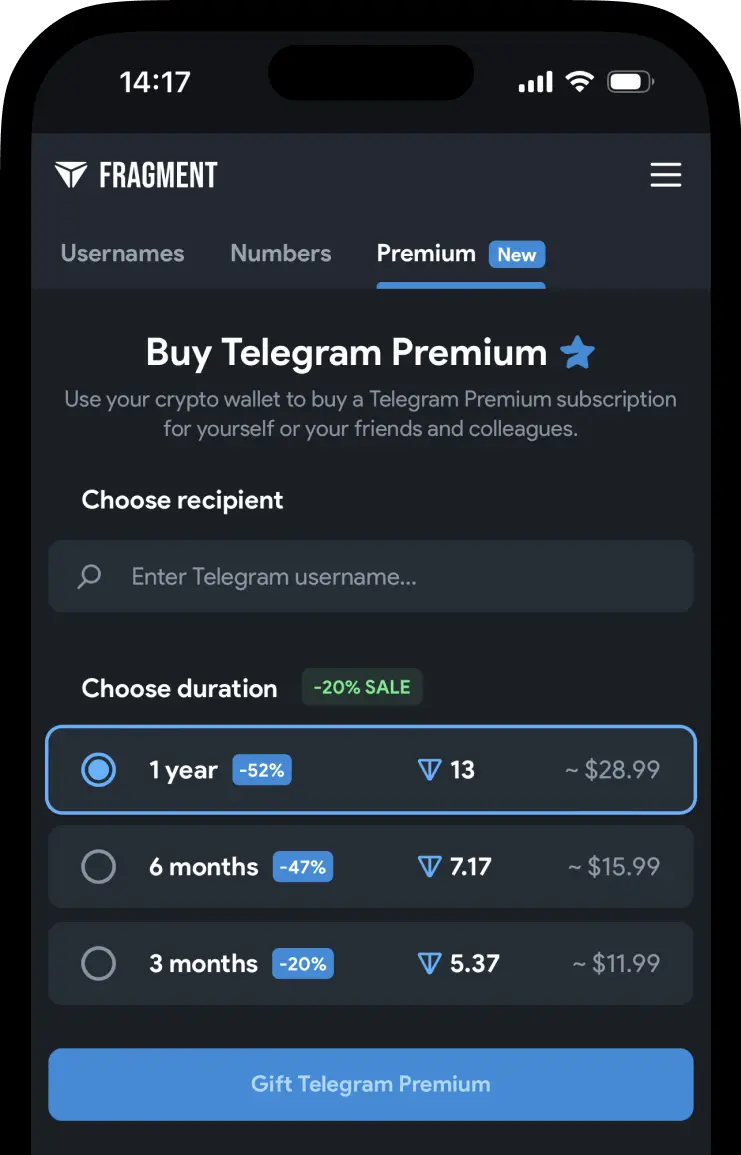Image resolution: width=741 pixels, height=1155 pixels.
Task: Click the TON diamond icon beside 5.37
Action: coord(429,963)
